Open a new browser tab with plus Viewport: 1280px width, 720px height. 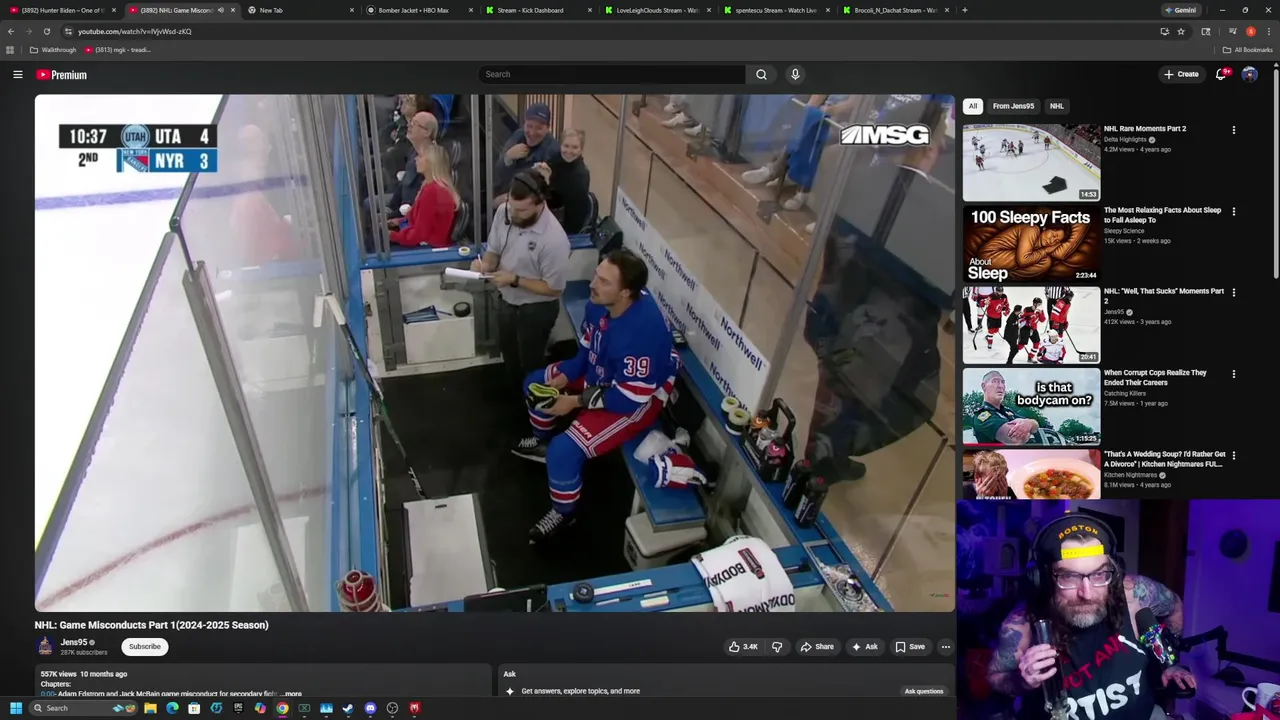pyautogui.click(x=964, y=10)
